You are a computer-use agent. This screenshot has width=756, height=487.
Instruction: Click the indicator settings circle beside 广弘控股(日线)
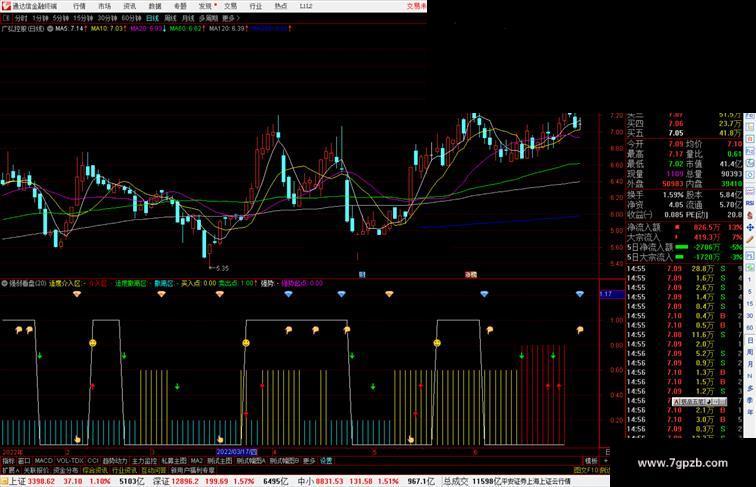(x=50, y=29)
